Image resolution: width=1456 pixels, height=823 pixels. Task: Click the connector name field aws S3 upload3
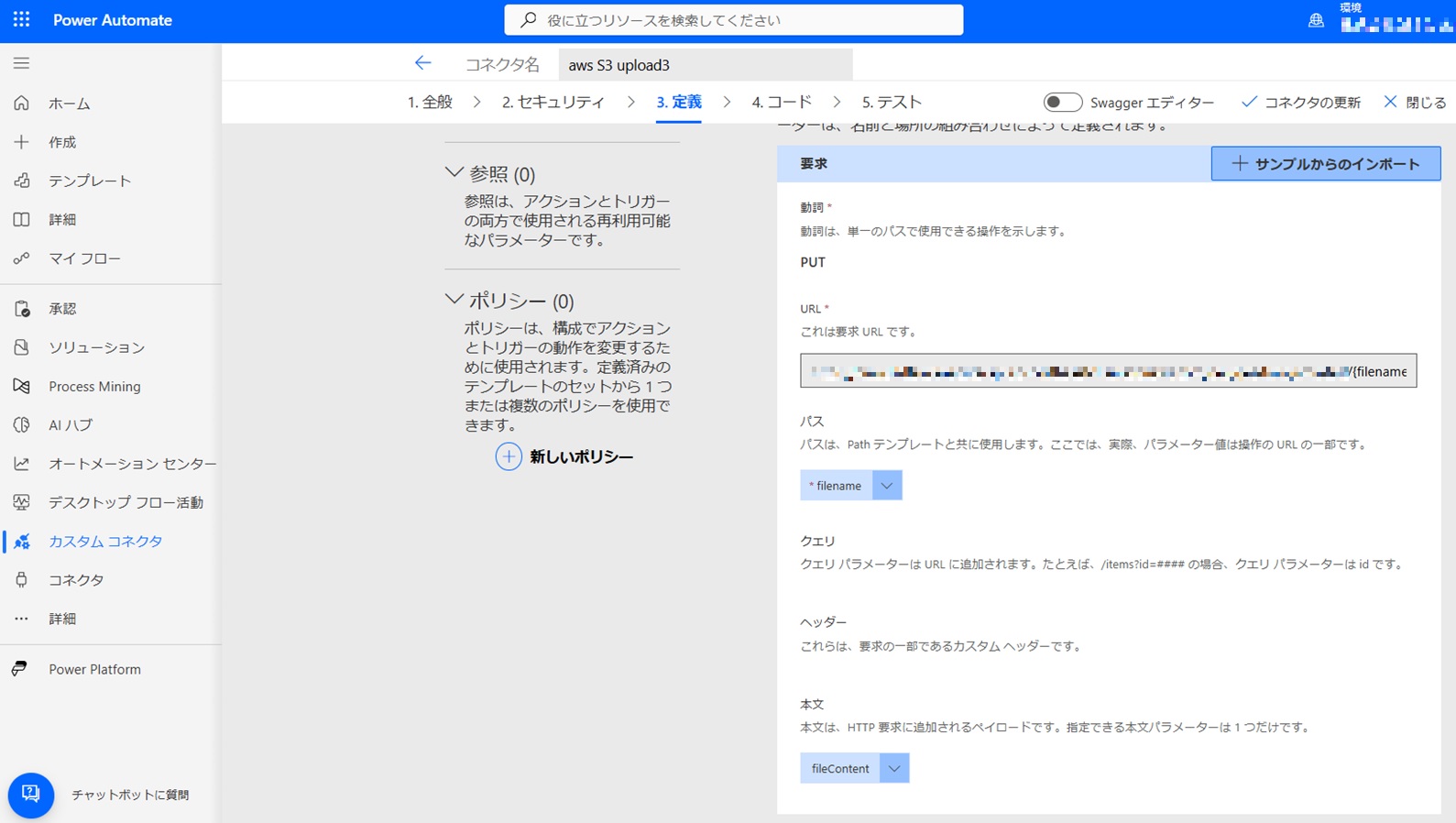(706, 65)
